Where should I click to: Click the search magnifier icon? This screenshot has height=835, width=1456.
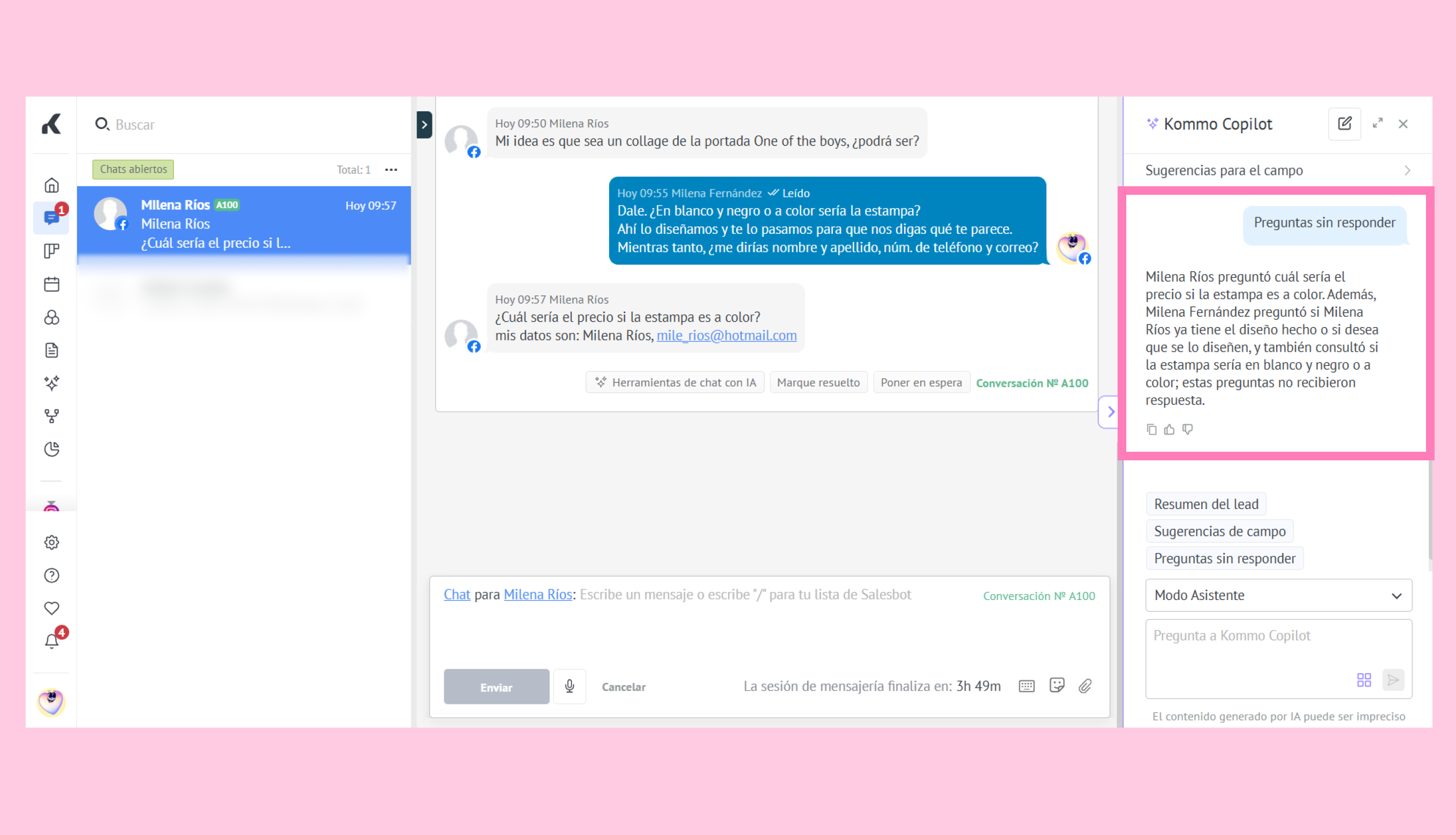(102, 124)
